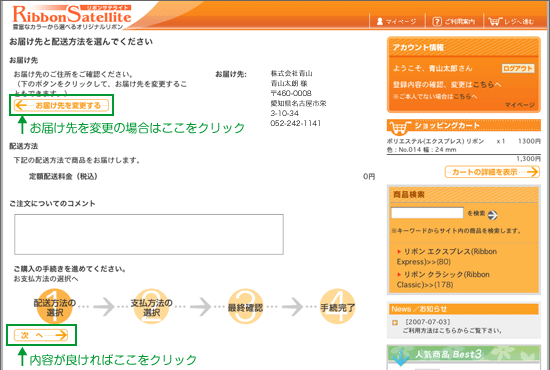Click the search arrow icon beside を検索

pyautogui.click(x=492, y=215)
